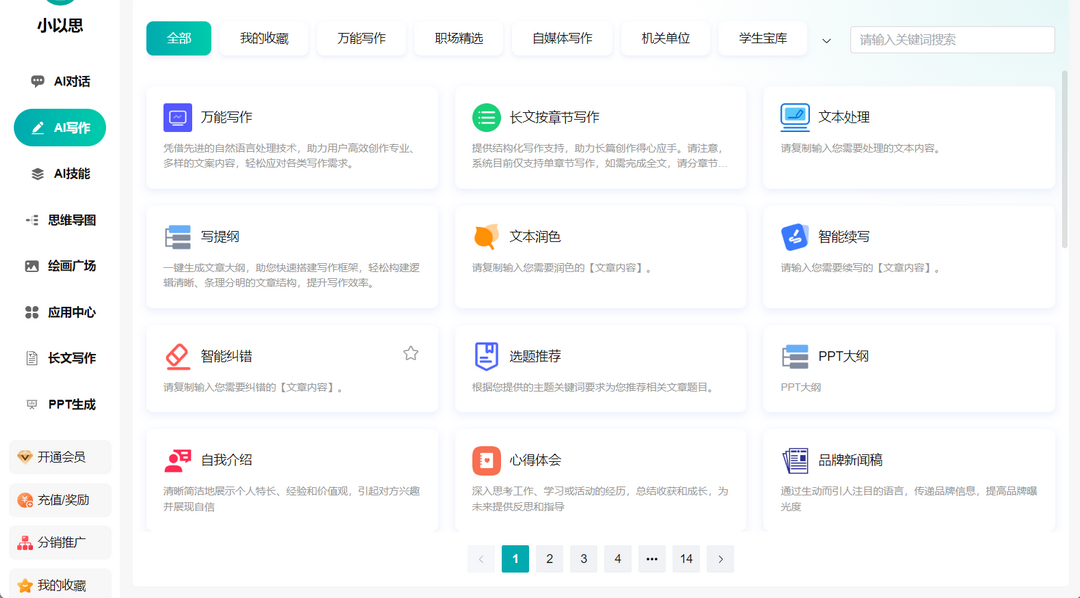Click inside the keyword search box

click(x=952, y=39)
